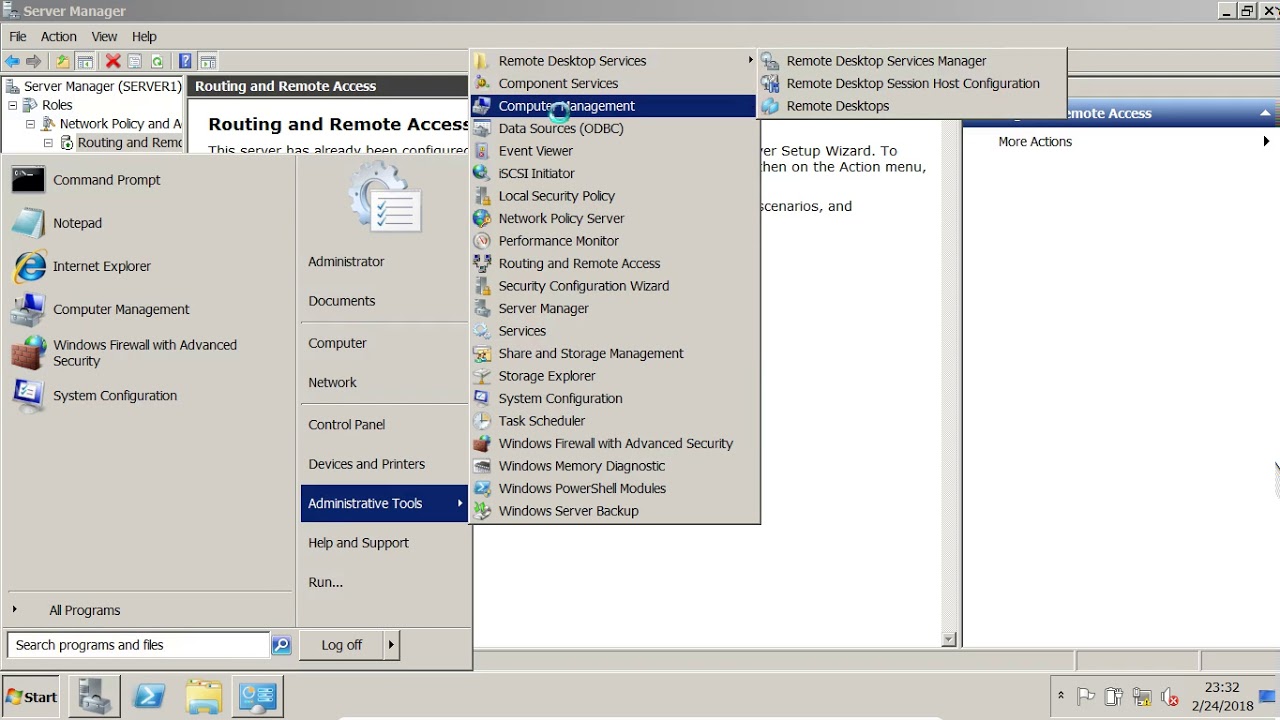1280x720 pixels.
Task: Collapse the Actions pane section header arrow
Action: click(x=1265, y=113)
